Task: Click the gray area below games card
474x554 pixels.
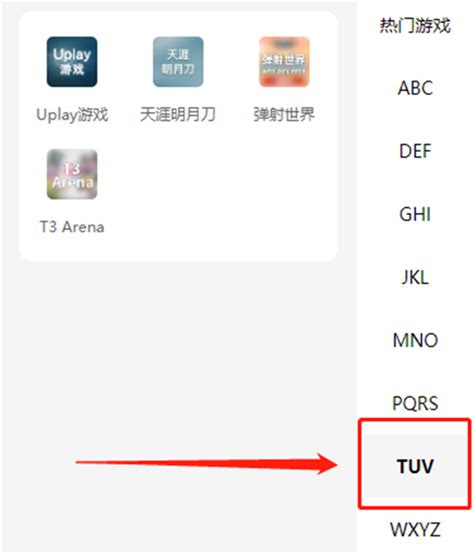Action: coord(177,353)
